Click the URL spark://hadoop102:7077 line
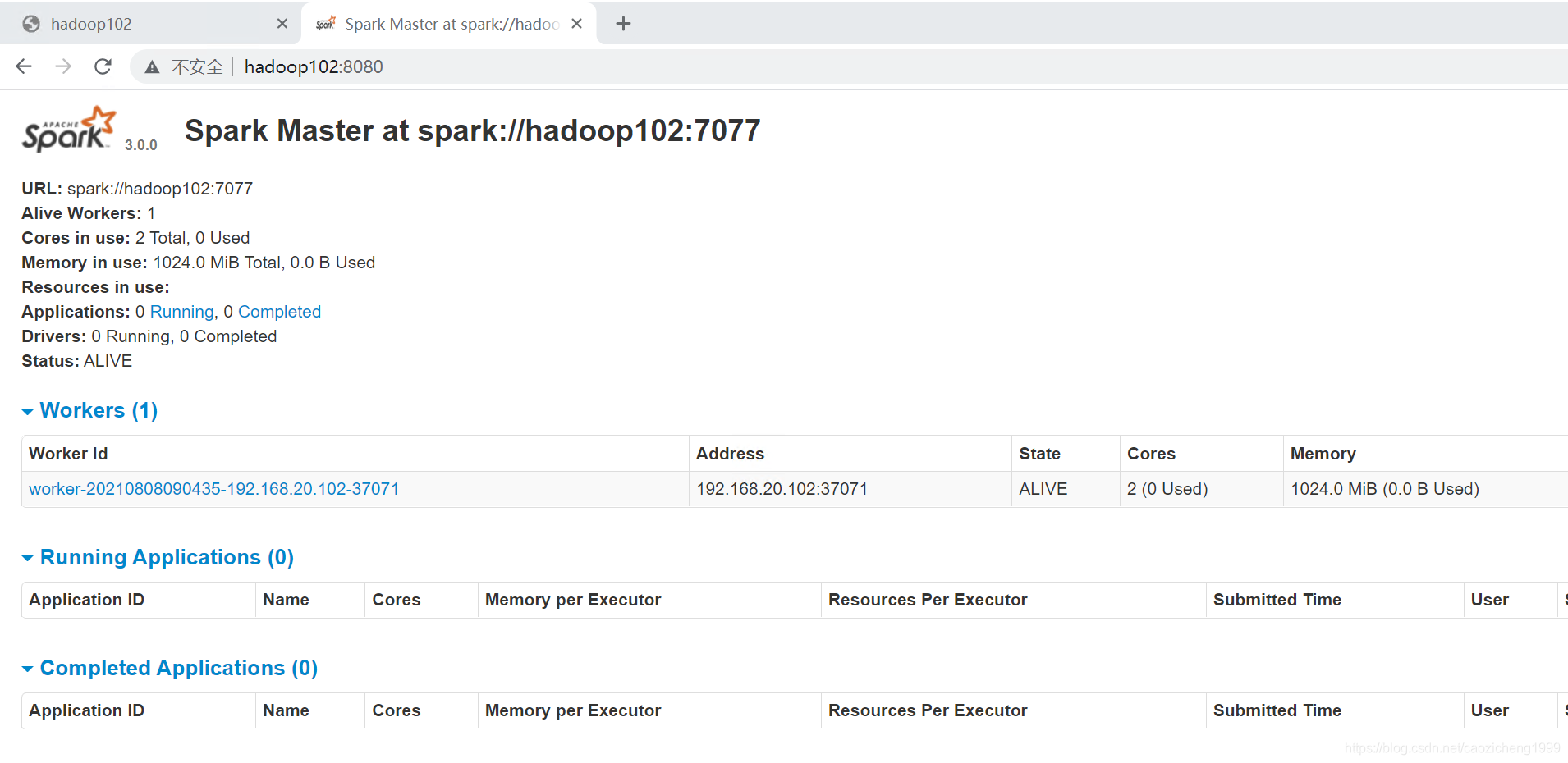This screenshot has height=763, width=1568. [x=137, y=189]
